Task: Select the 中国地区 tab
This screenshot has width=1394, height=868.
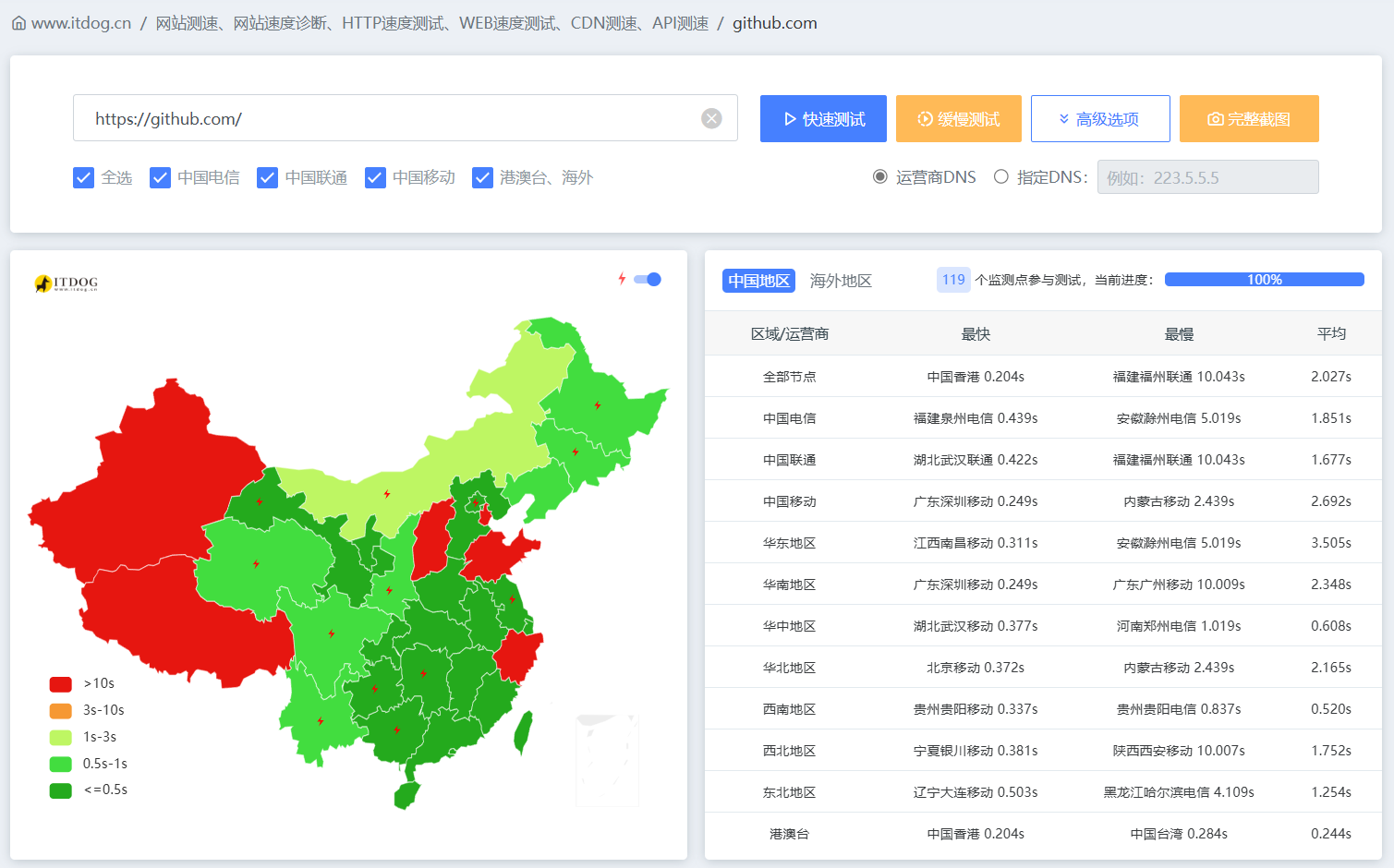Action: 758,281
